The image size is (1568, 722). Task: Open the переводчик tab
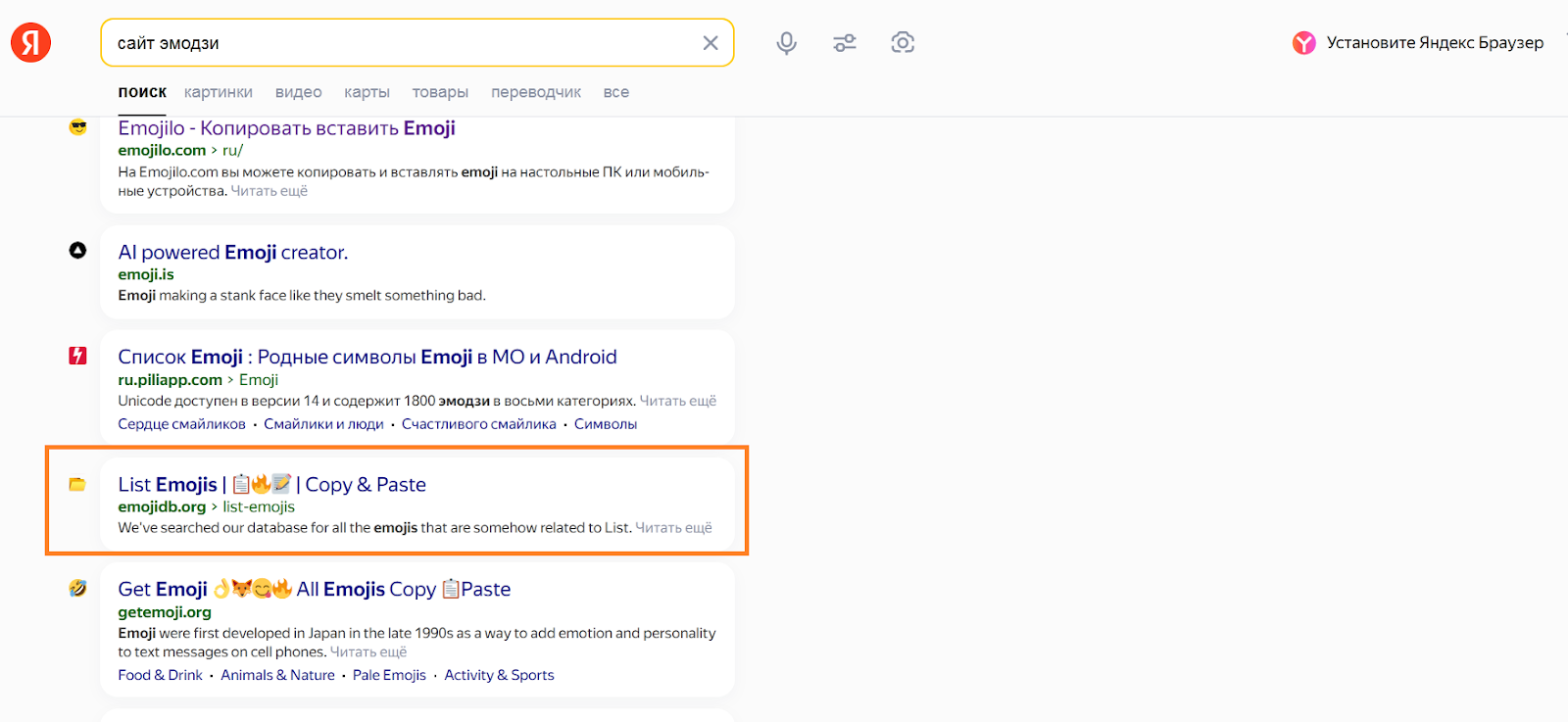click(535, 92)
